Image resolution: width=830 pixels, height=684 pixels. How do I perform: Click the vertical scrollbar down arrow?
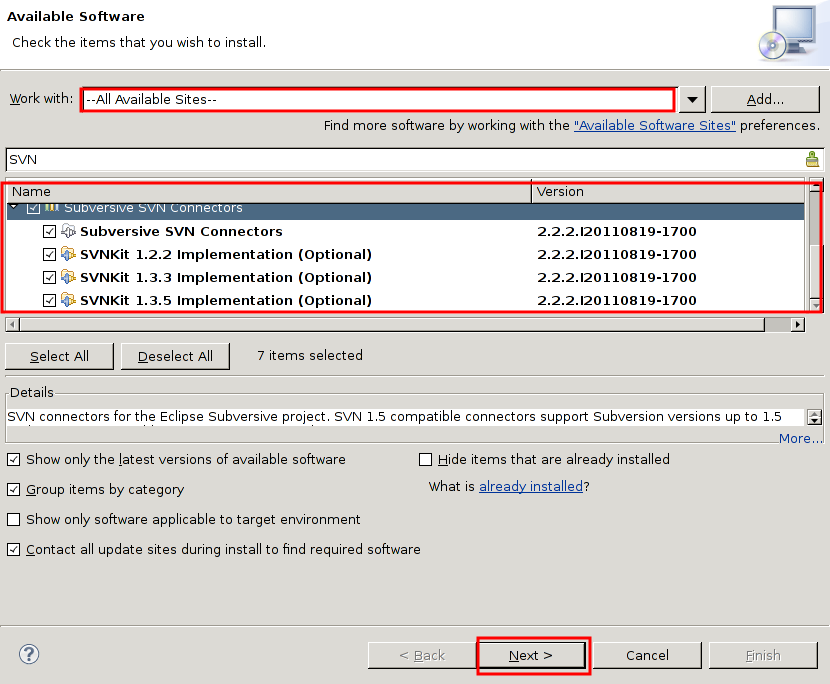(816, 305)
